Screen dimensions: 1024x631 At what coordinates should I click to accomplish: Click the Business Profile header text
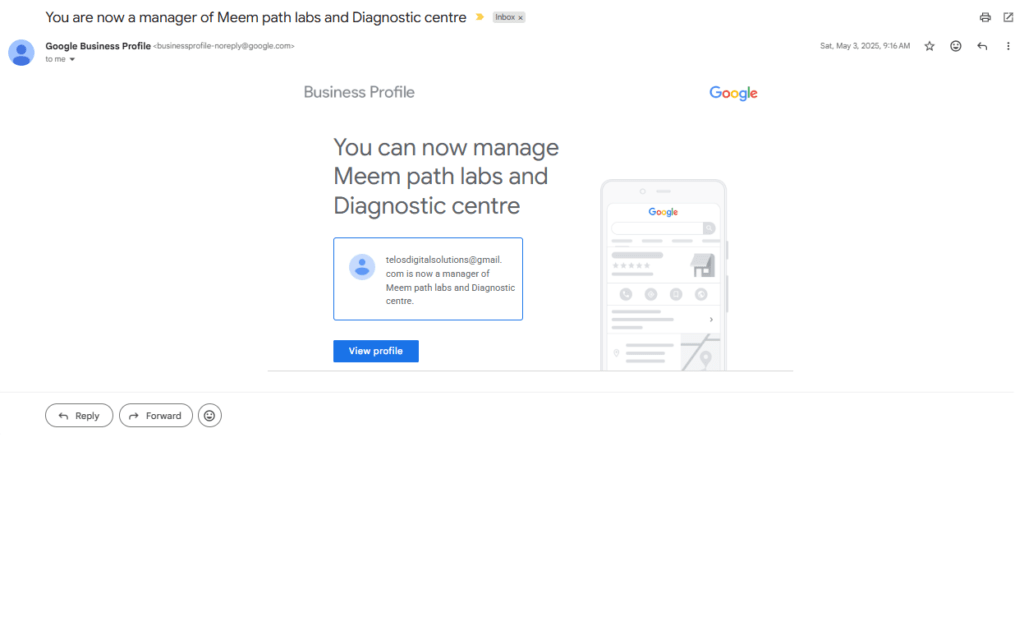[x=359, y=92]
